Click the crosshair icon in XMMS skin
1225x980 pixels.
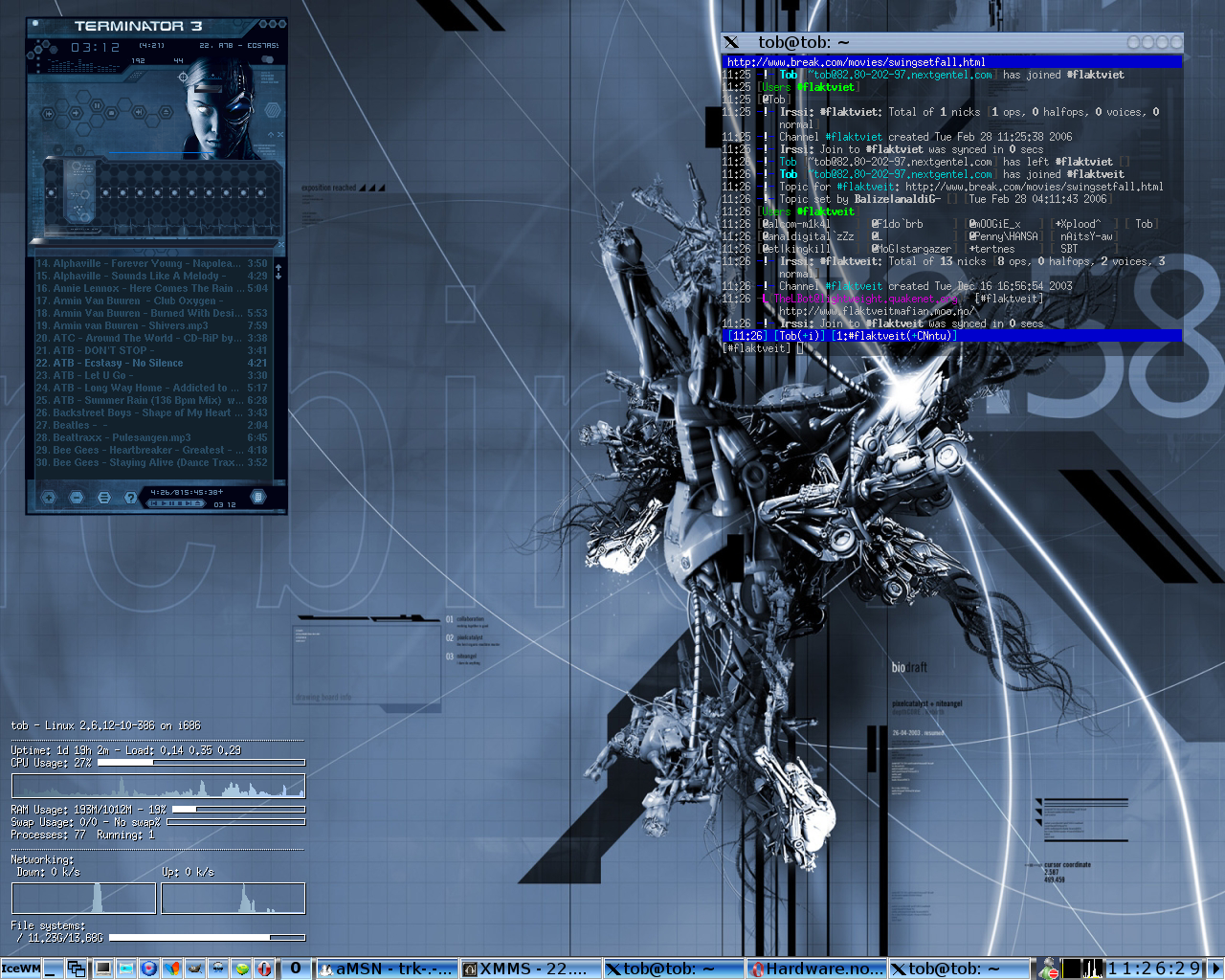point(183,77)
